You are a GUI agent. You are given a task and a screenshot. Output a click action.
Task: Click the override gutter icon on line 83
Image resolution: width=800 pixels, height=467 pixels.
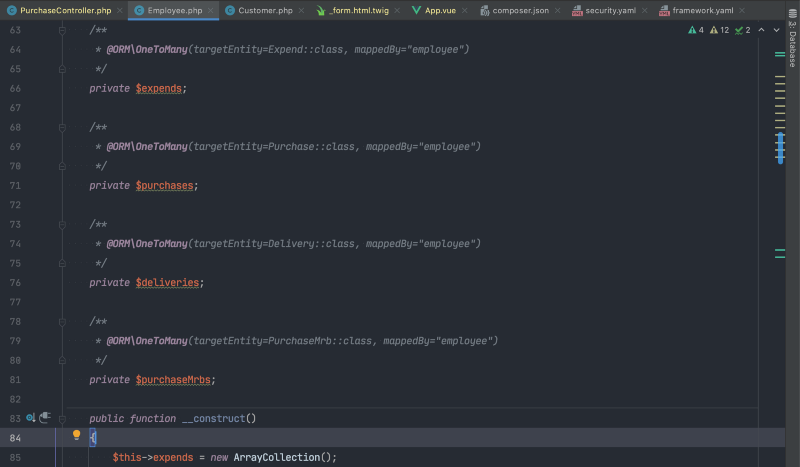[x=31, y=418]
